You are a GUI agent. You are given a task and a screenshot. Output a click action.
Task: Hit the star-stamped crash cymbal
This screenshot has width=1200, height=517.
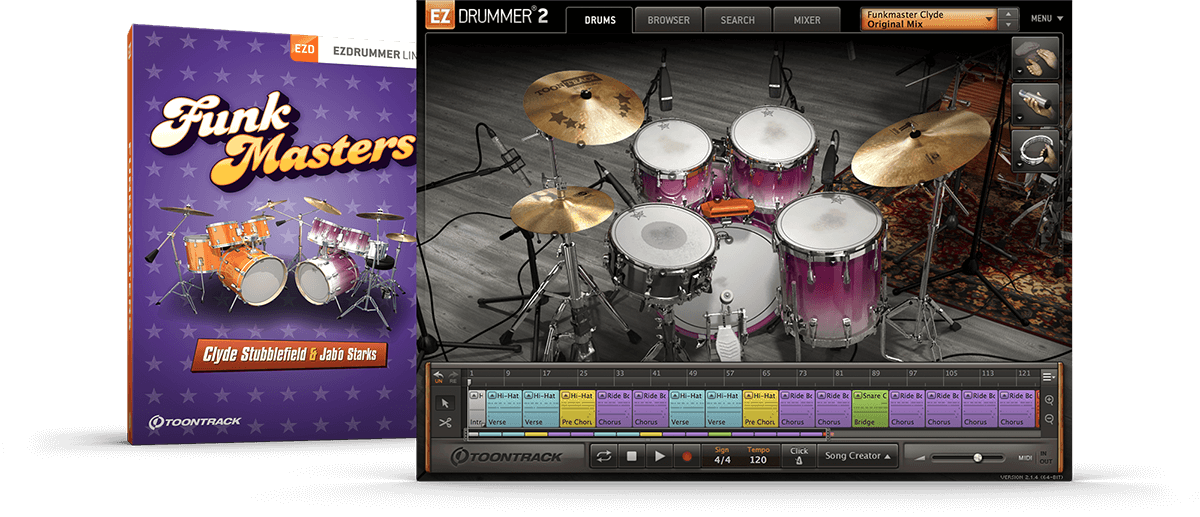point(585,109)
